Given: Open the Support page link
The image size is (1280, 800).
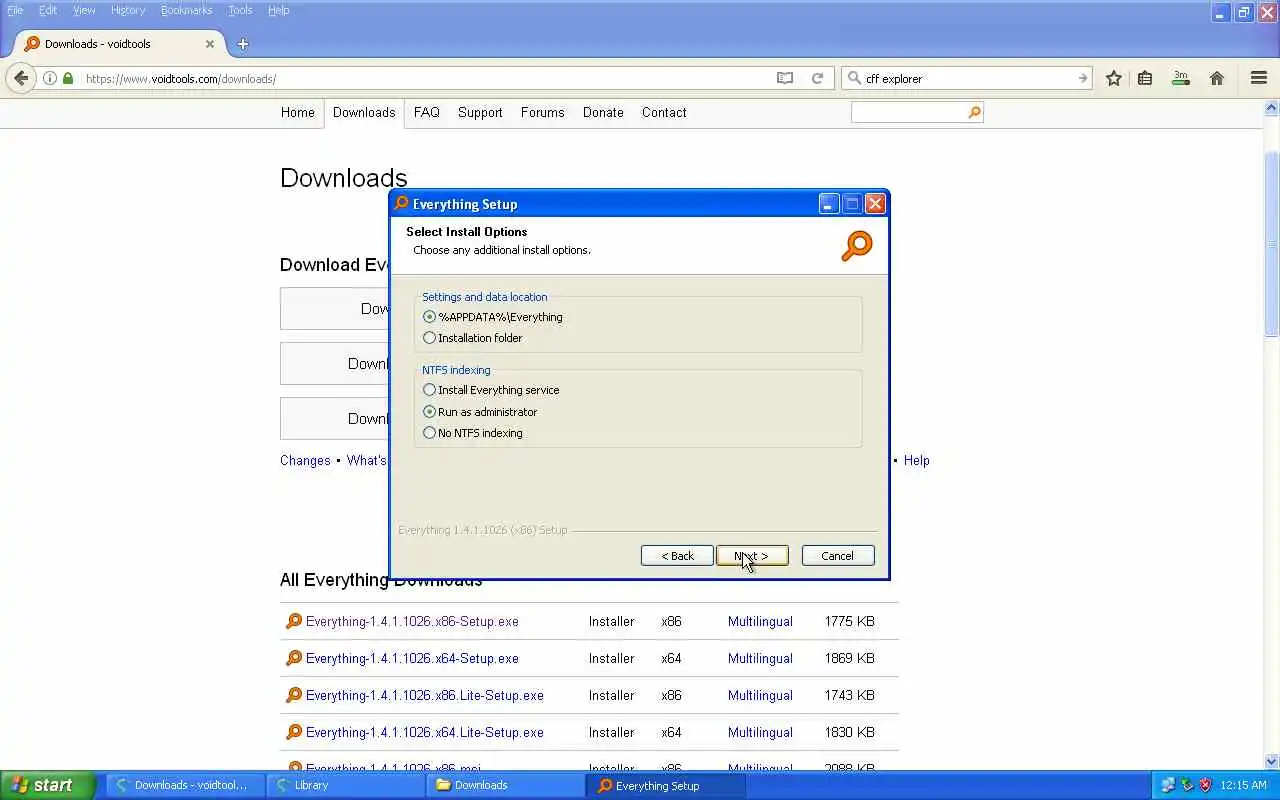Looking at the screenshot, I should click(480, 113).
